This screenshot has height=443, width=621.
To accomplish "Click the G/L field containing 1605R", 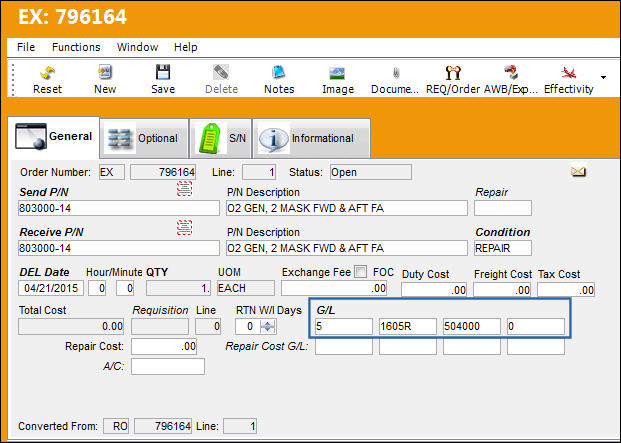I will coord(408,327).
